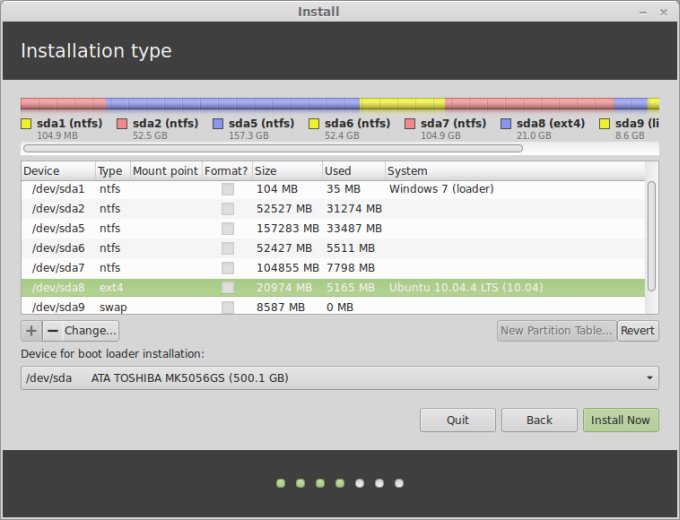Image resolution: width=680 pixels, height=520 pixels.
Task: Click the Revert button
Action: point(637,331)
